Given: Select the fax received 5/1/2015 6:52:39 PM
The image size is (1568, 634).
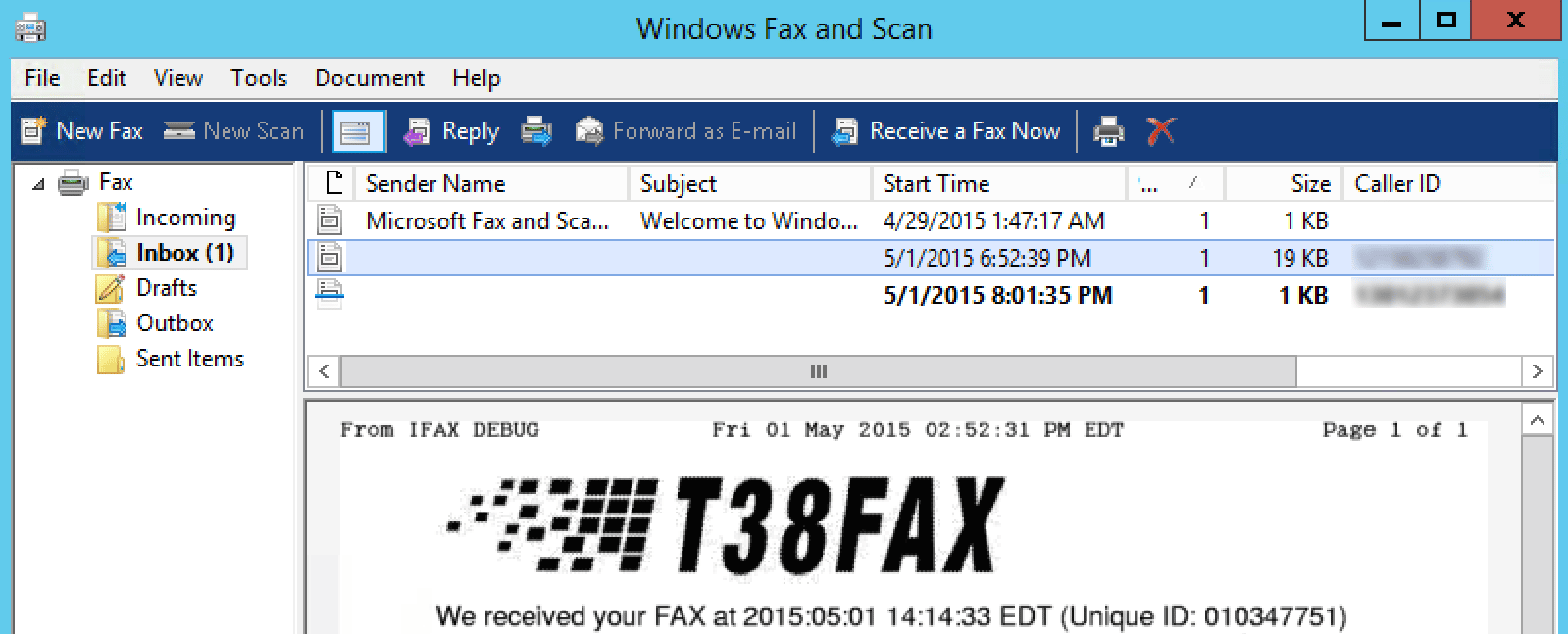Looking at the screenshot, I should click(931, 258).
